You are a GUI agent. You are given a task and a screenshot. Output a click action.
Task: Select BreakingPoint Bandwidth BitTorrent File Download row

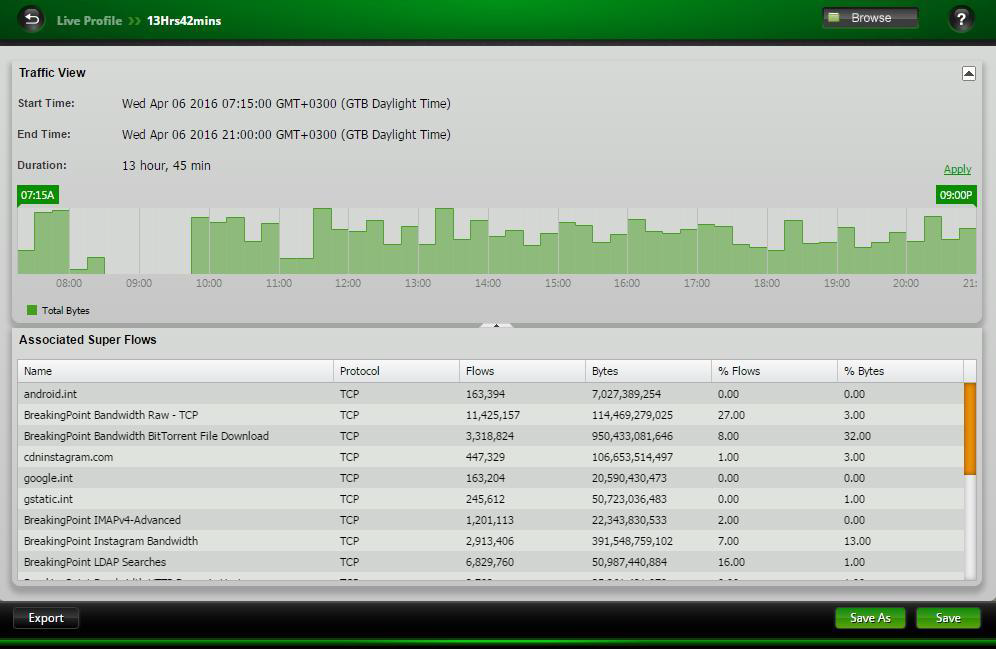[146, 436]
